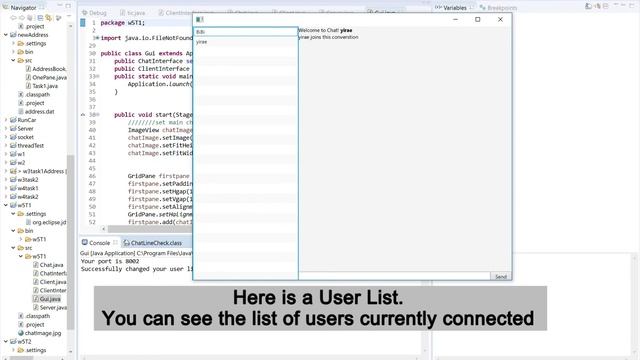Close the chat window
The width and height of the screenshot is (640, 360).
coord(500,19)
